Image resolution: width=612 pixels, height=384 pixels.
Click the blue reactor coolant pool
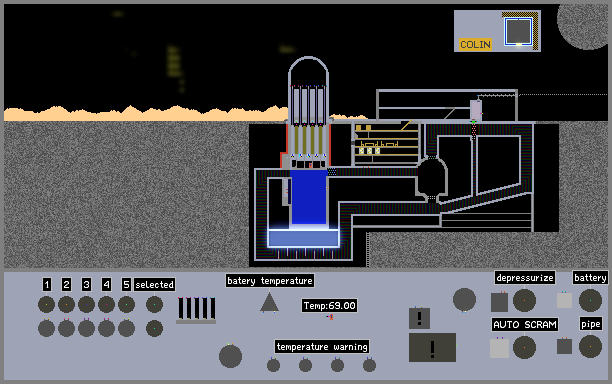[x=308, y=198]
